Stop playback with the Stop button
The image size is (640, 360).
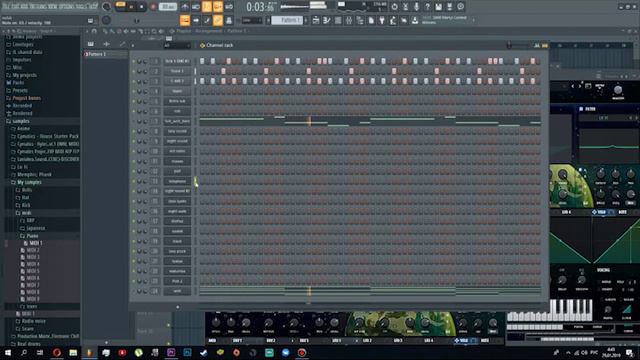click(x=142, y=7)
